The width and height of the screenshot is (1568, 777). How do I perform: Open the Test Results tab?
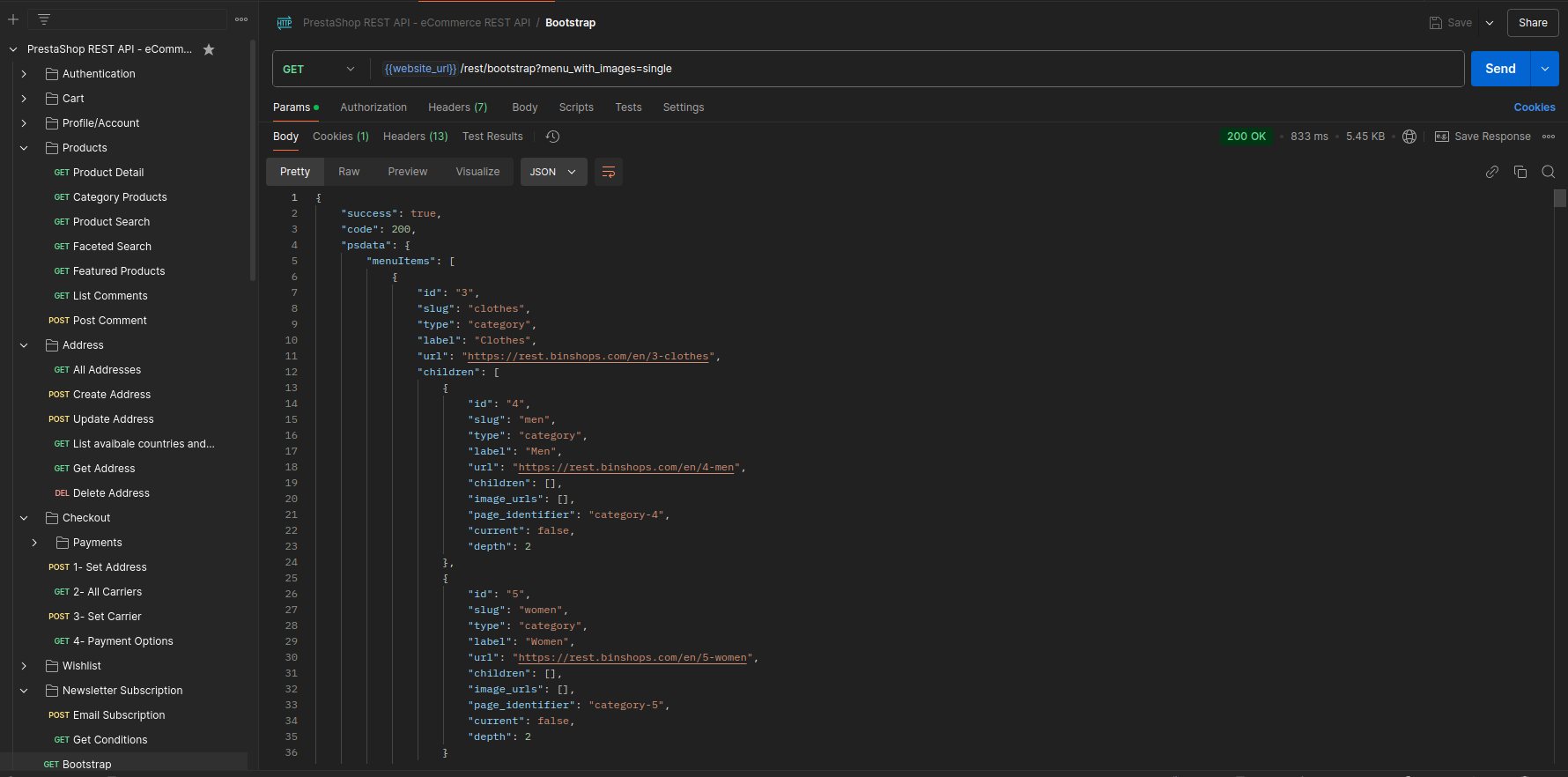coord(492,137)
